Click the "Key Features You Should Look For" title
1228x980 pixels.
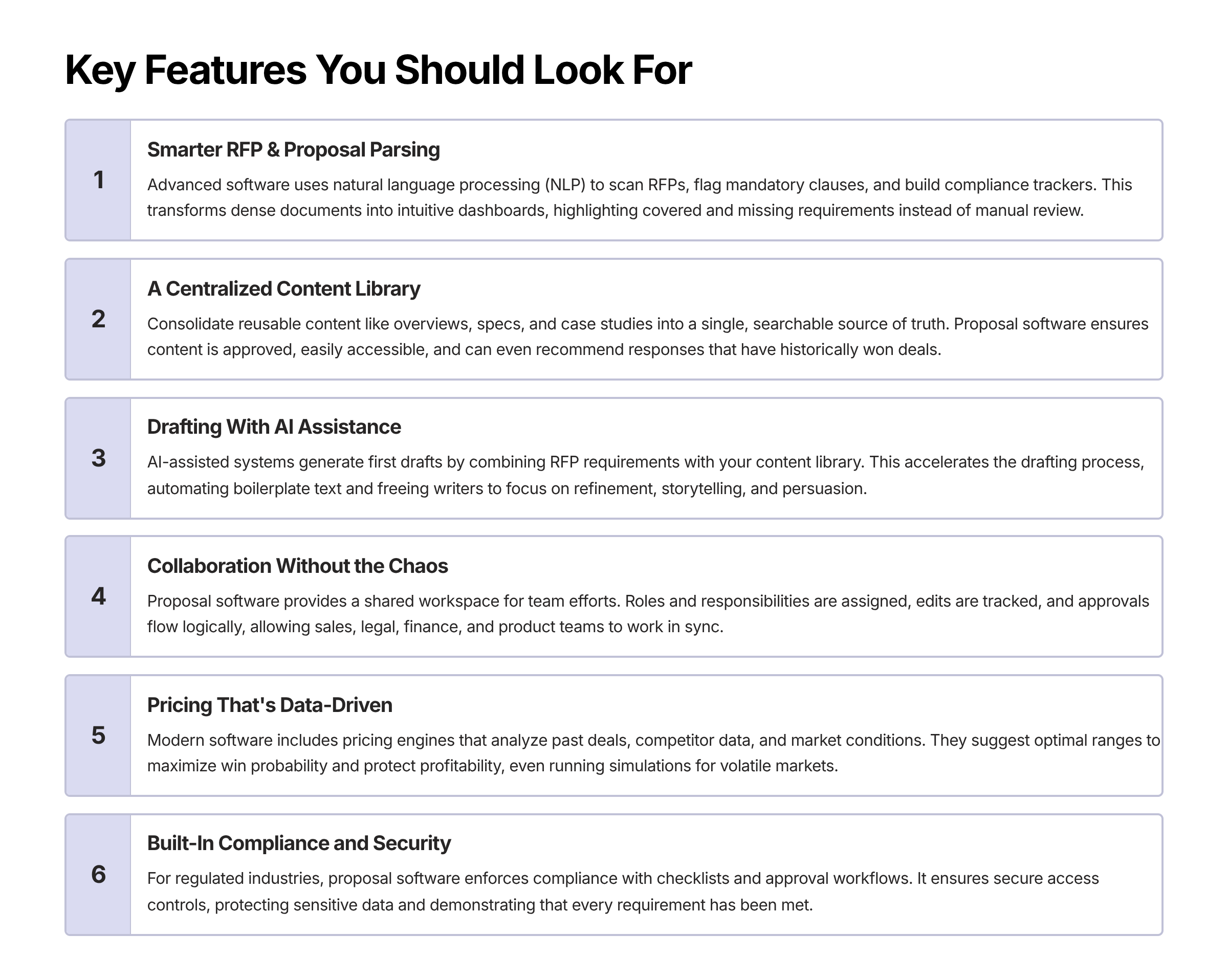point(378,70)
